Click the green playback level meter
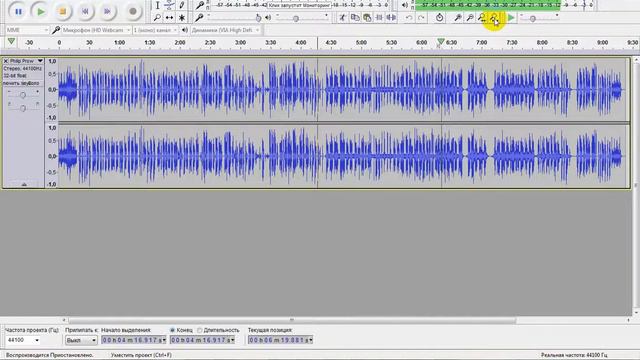The height and width of the screenshot is (360, 640). point(504,5)
